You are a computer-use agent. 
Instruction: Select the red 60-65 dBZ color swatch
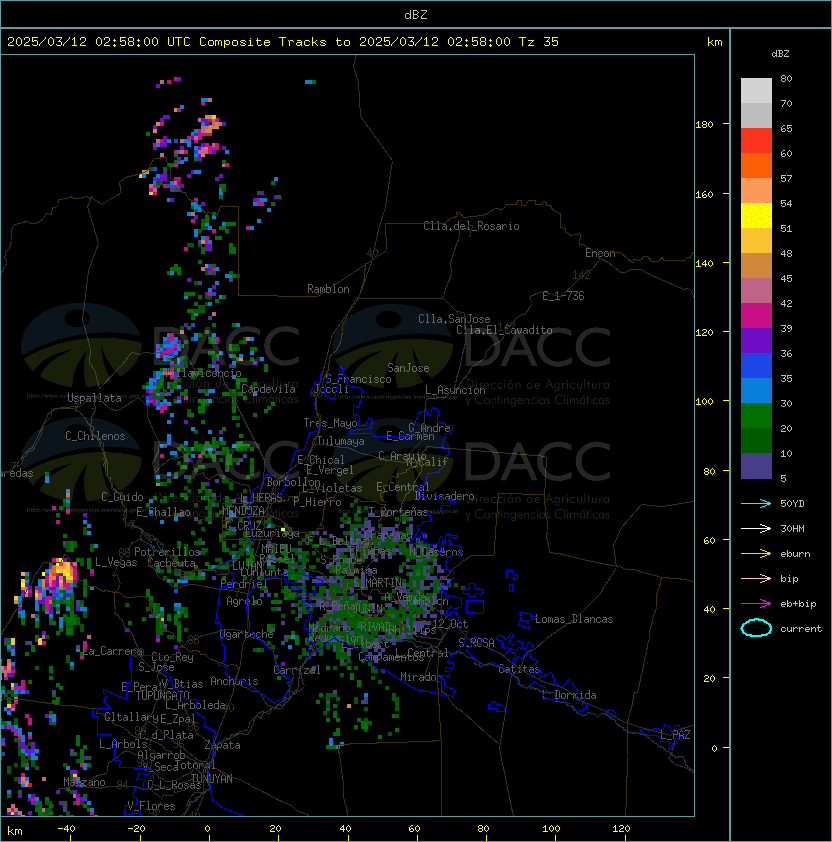[x=756, y=141]
